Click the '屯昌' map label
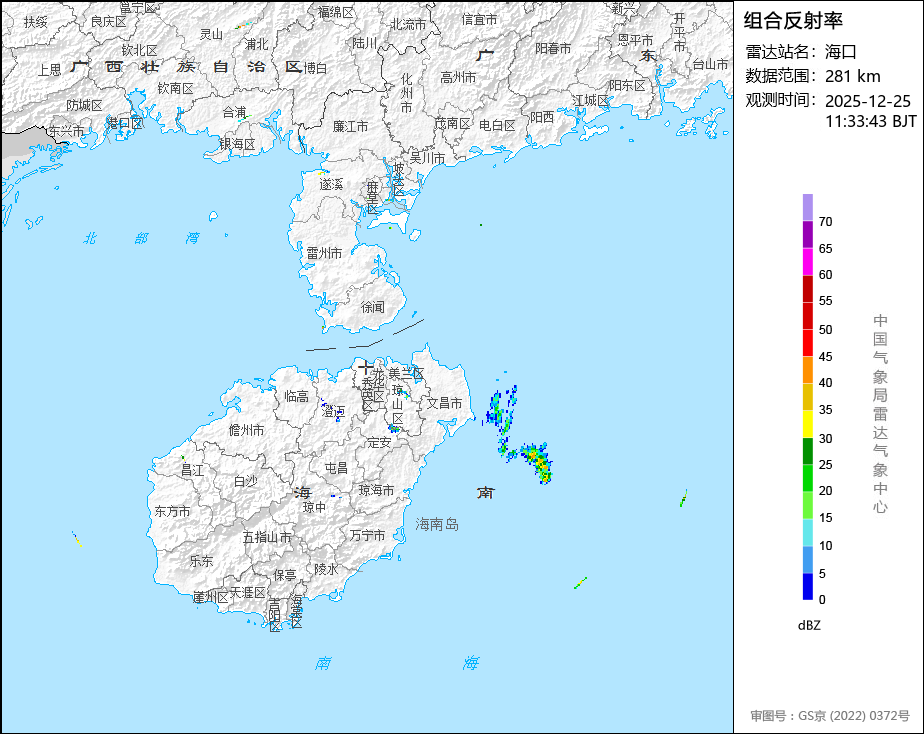 tap(336, 468)
